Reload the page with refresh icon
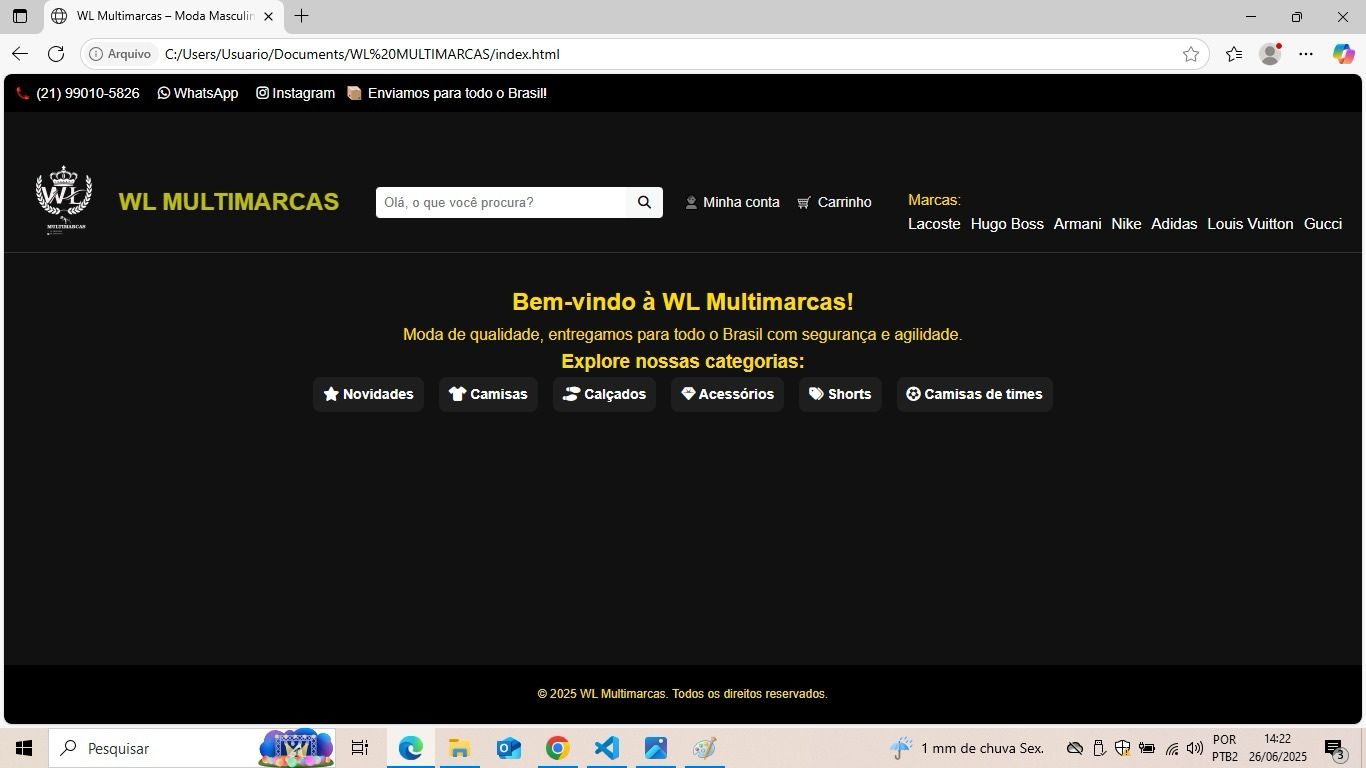Screen dimensions: 1366x768 (56, 54)
